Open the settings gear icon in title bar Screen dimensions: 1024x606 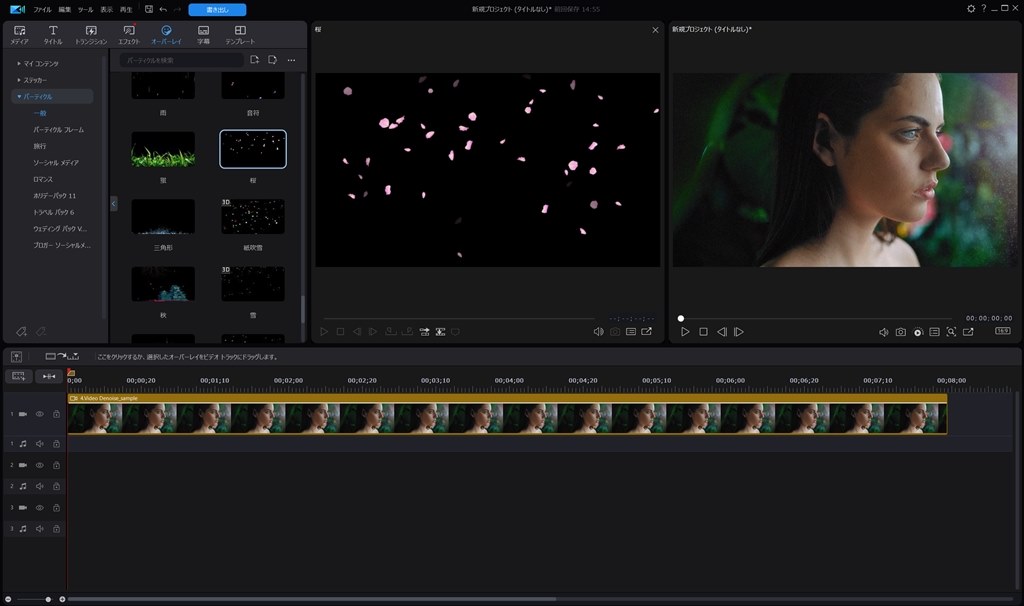pyautogui.click(x=970, y=9)
